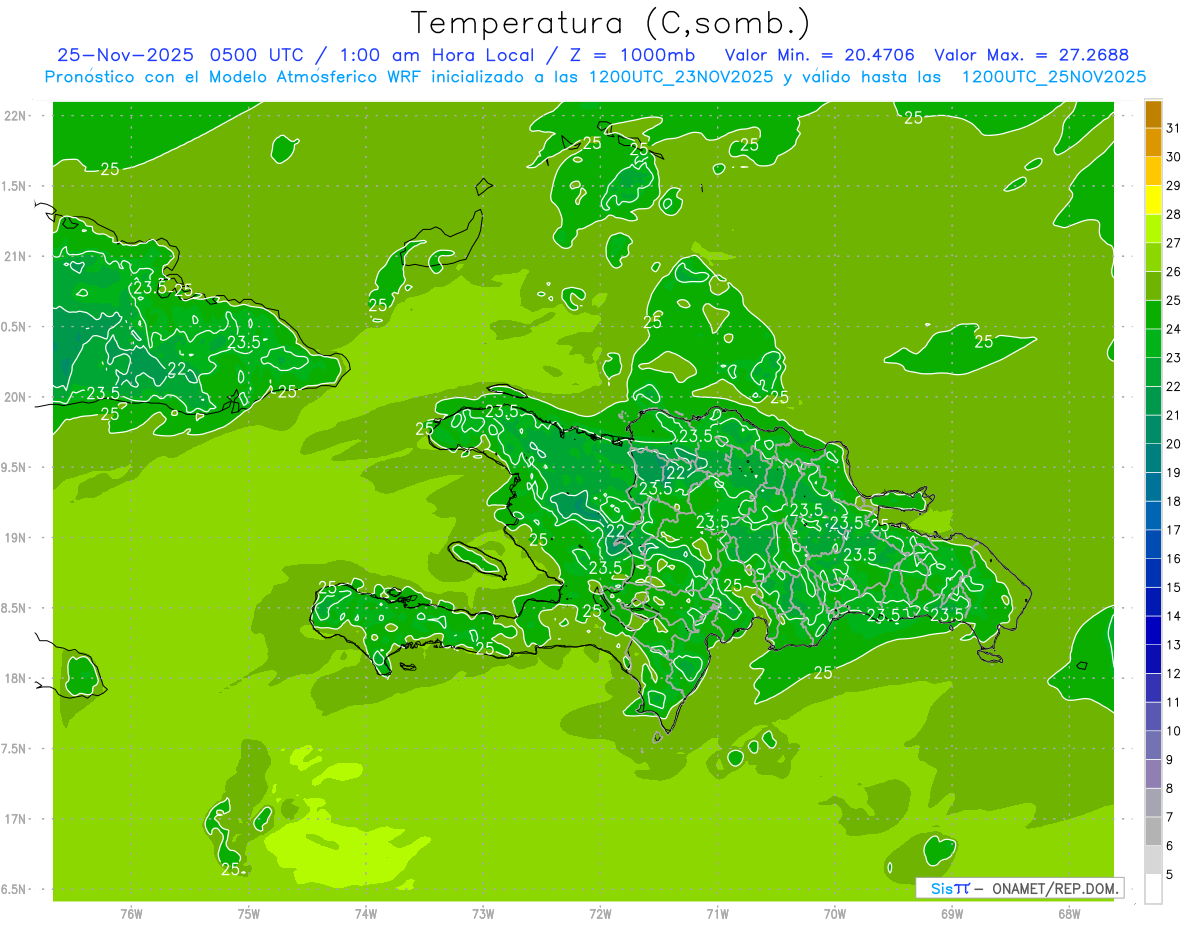1200x927 pixels.
Task: Click the 69W longitude axis label
Action: pos(952,913)
